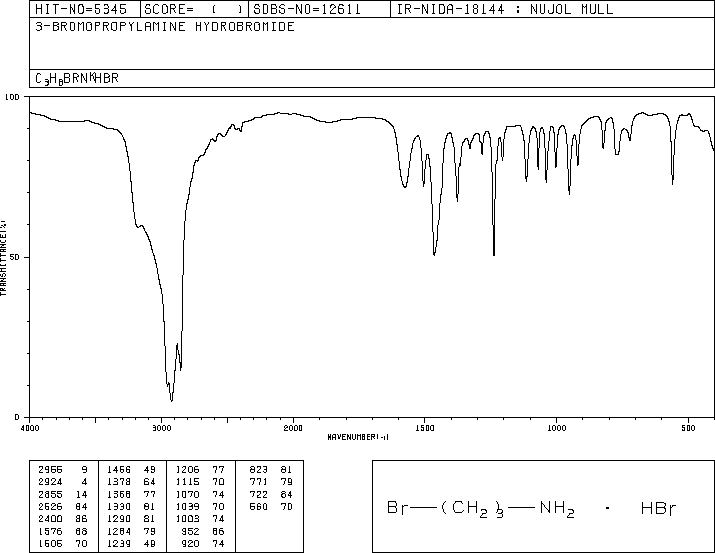Click the HBr label in structure box
This screenshot has width=715, height=553.
tap(658, 508)
